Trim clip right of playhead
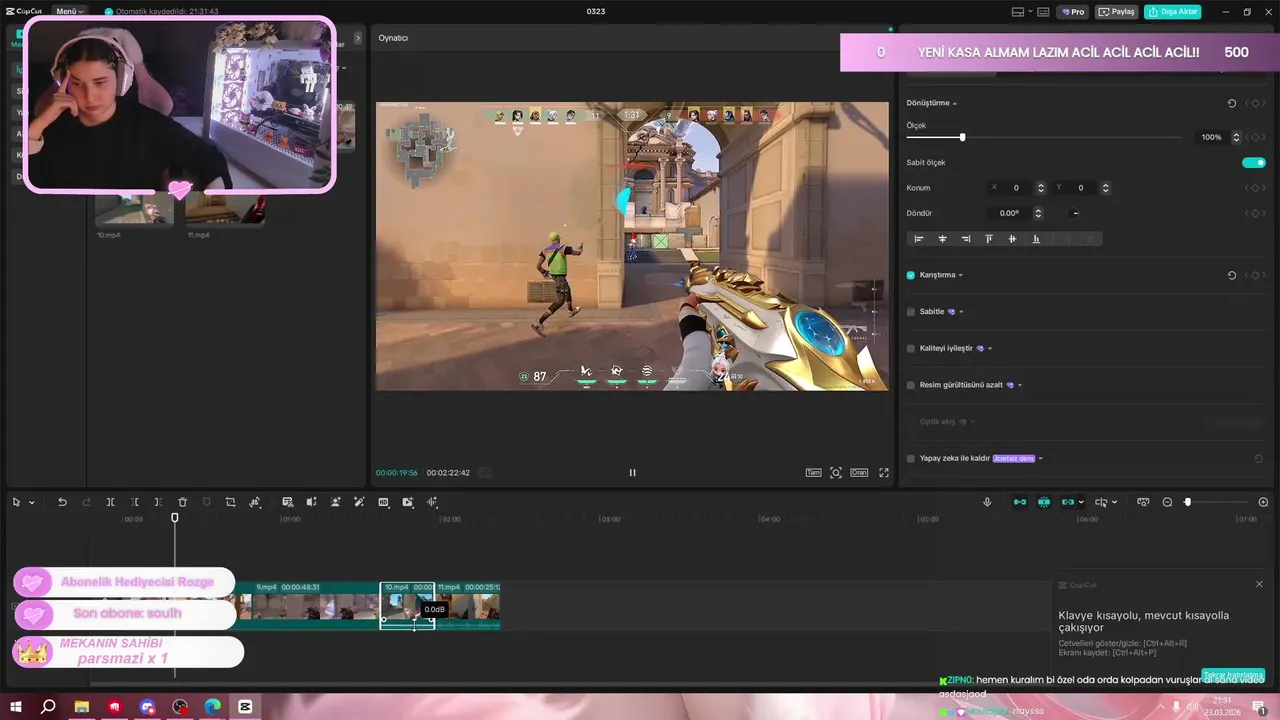Viewport: 1280px width, 720px height. (158, 502)
